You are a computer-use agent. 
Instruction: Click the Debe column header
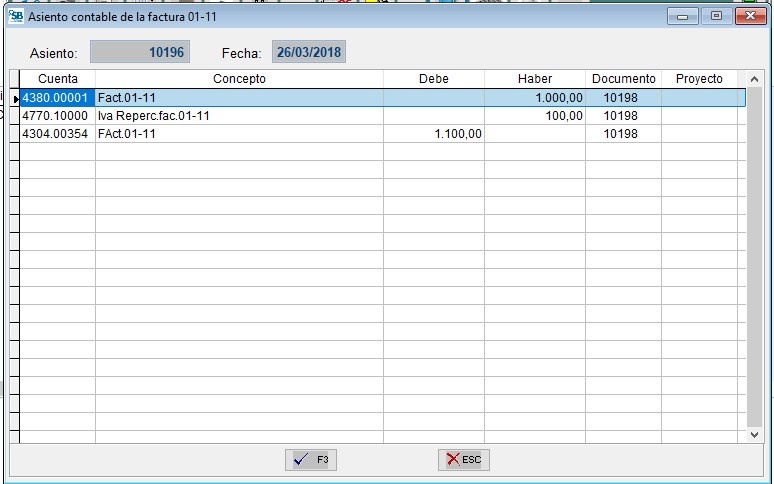click(434, 79)
